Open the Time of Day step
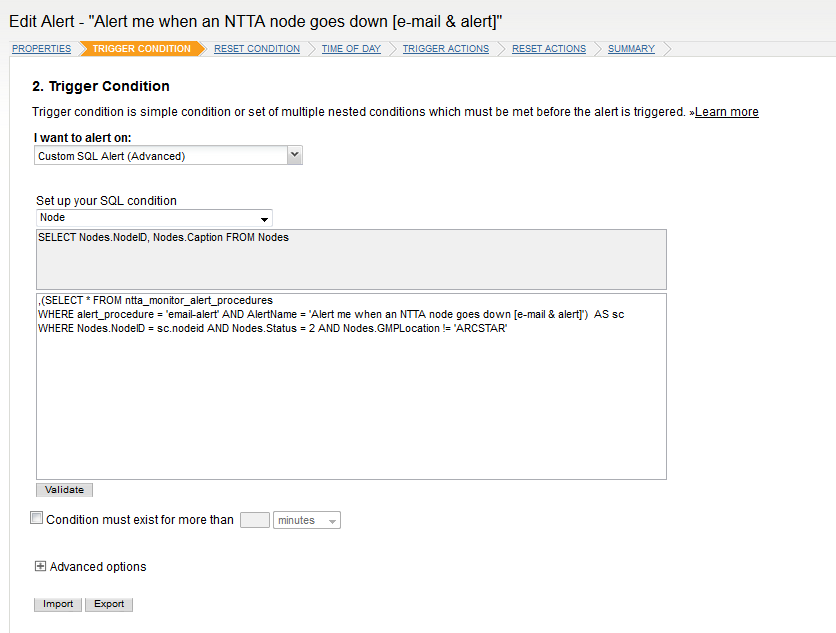 click(351, 49)
